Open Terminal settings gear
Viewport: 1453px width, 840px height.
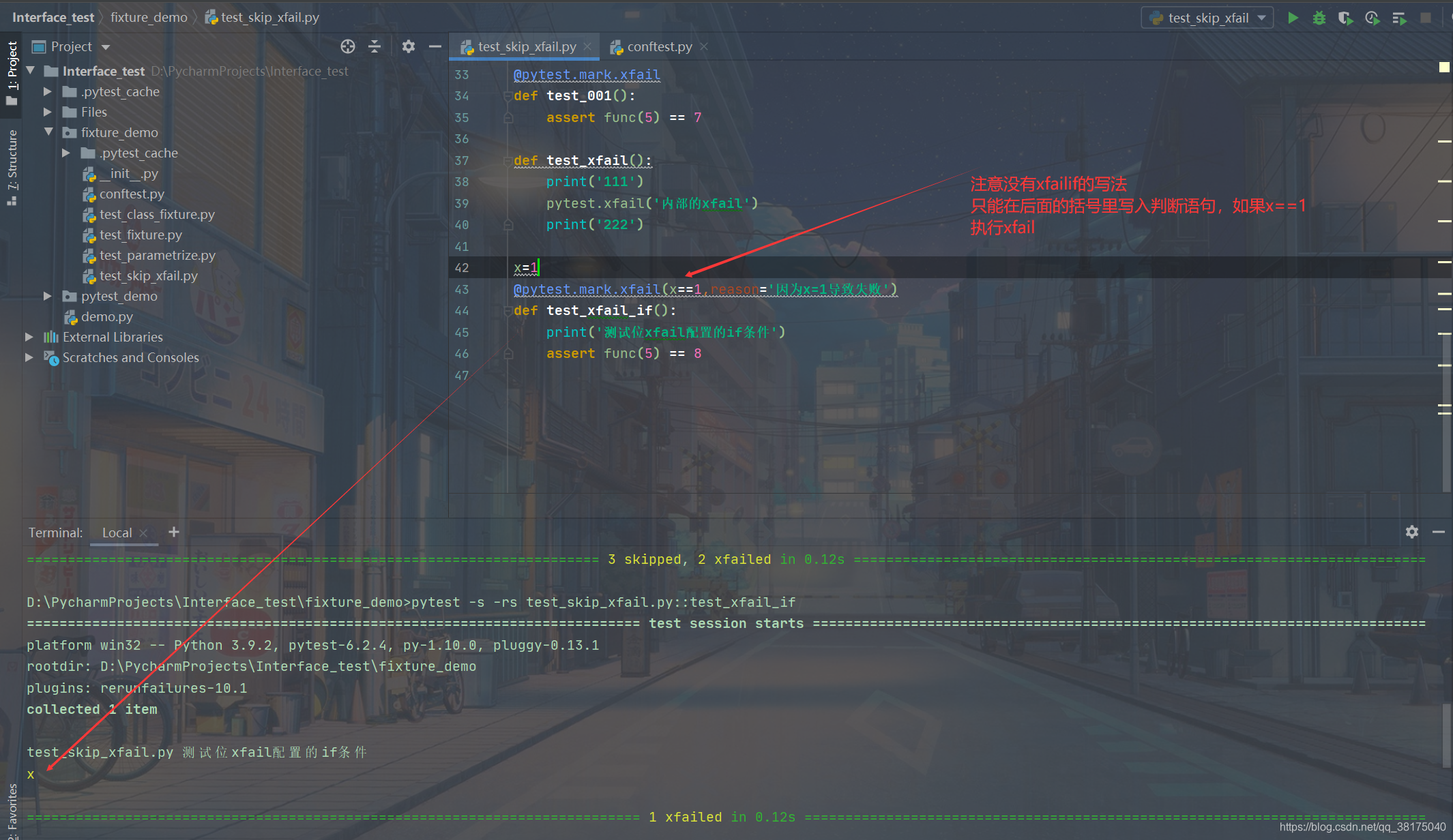pyautogui.click(x=1412, y=532)
